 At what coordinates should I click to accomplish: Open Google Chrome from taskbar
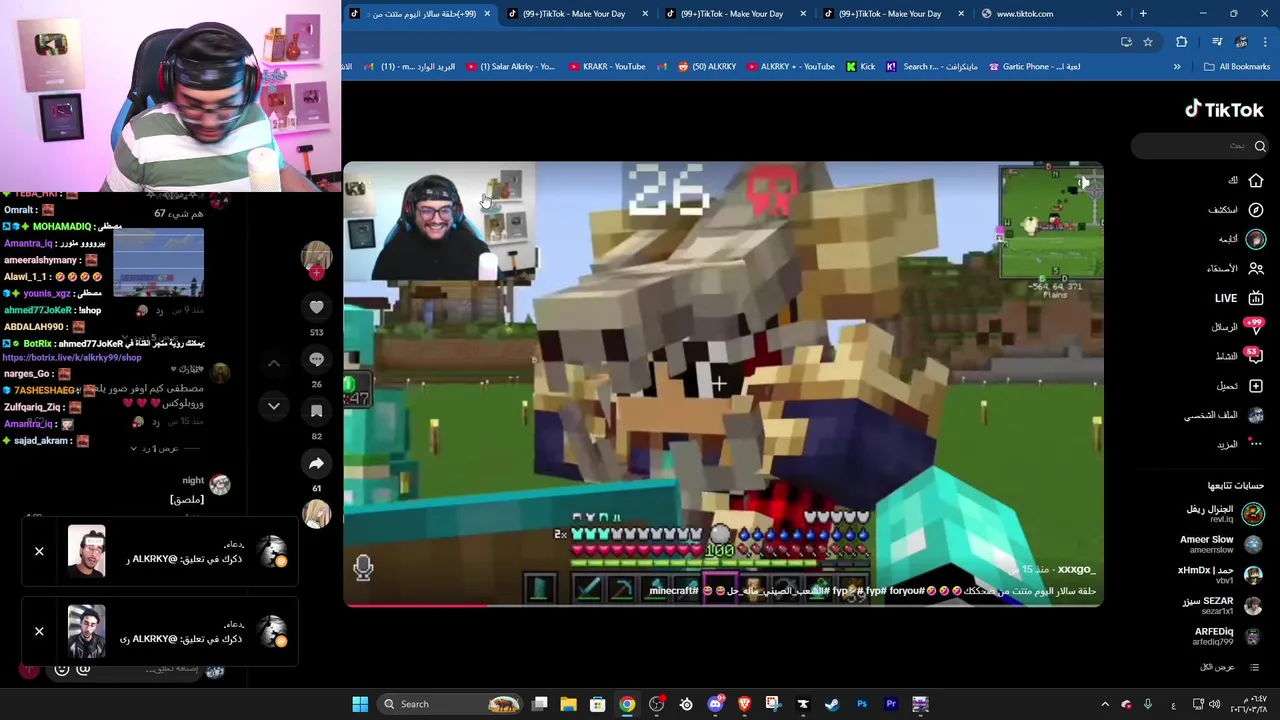(627, 704)
